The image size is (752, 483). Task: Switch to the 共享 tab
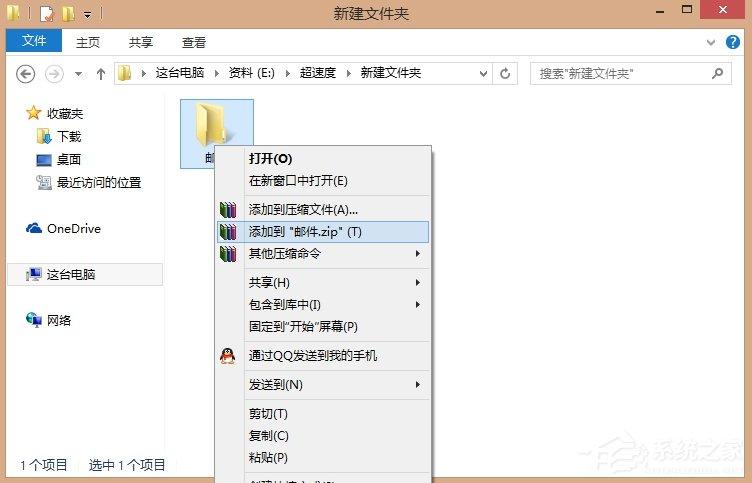tap(141, 42)
